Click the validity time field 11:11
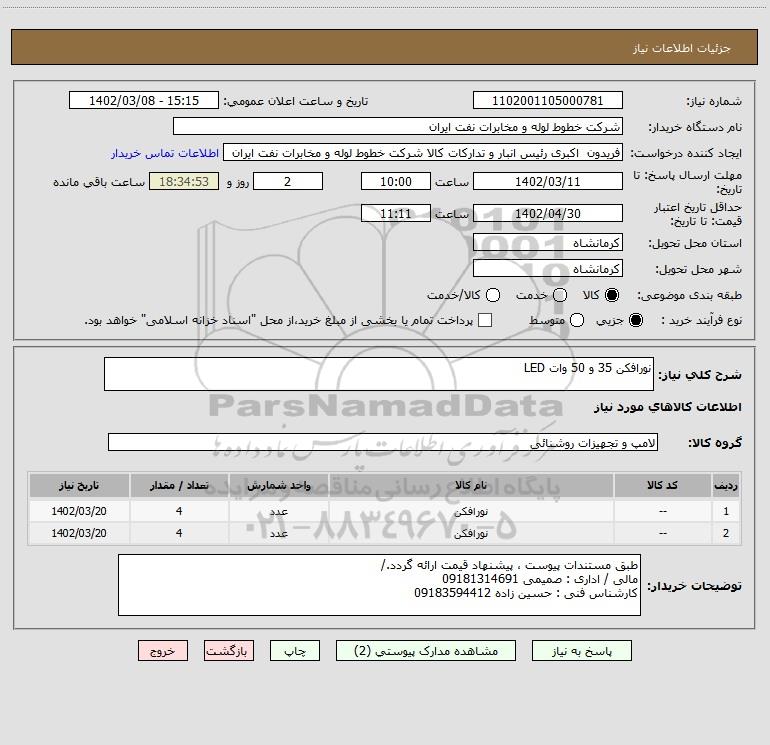Viewport: 770px width, 745px height. 396,213
